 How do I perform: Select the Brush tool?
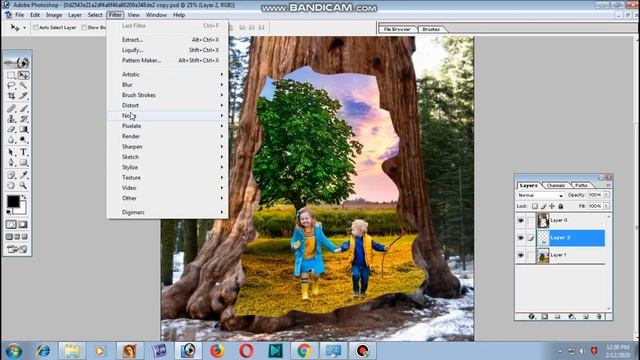coord(23,109)
